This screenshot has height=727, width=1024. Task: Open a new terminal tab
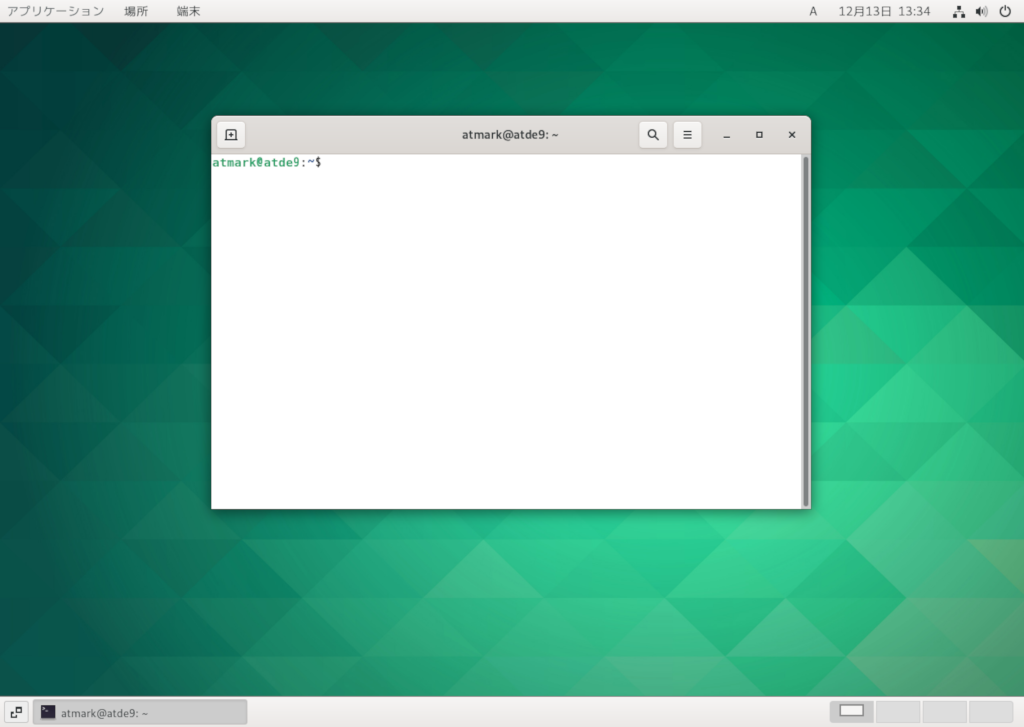click(x=231, y=135)
